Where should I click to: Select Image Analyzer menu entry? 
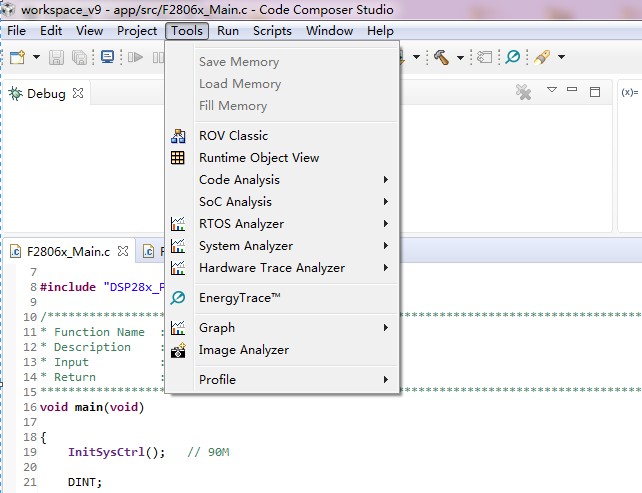282,350
